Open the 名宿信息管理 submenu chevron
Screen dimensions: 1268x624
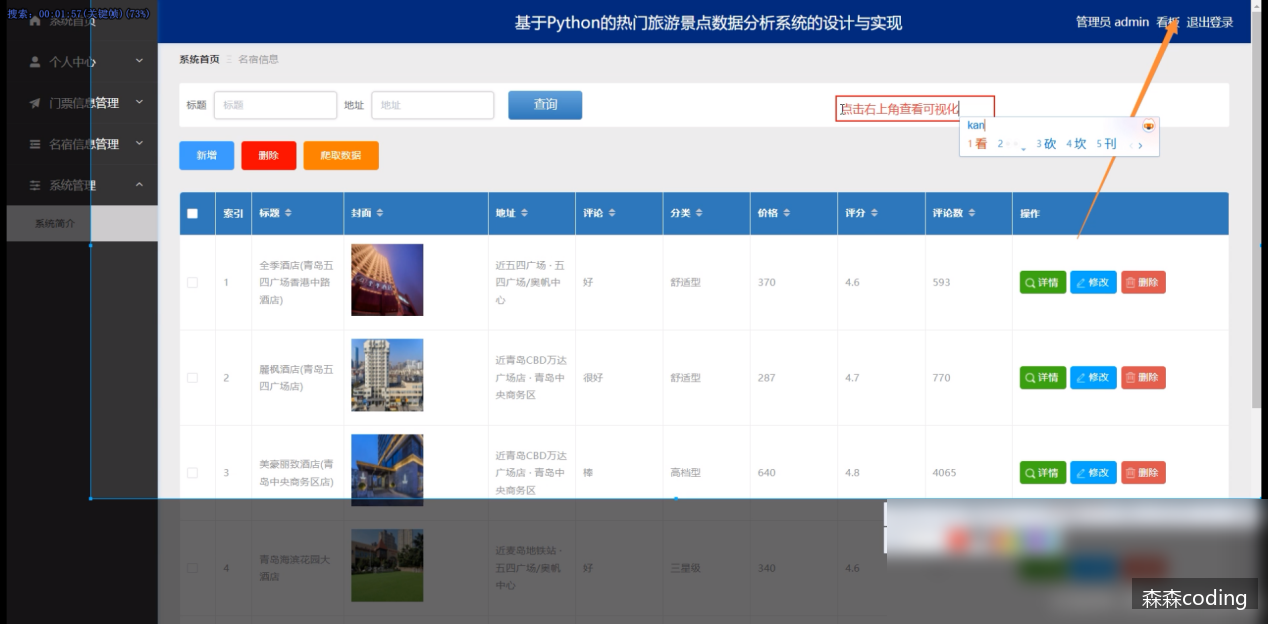click(x=139, y=143)
